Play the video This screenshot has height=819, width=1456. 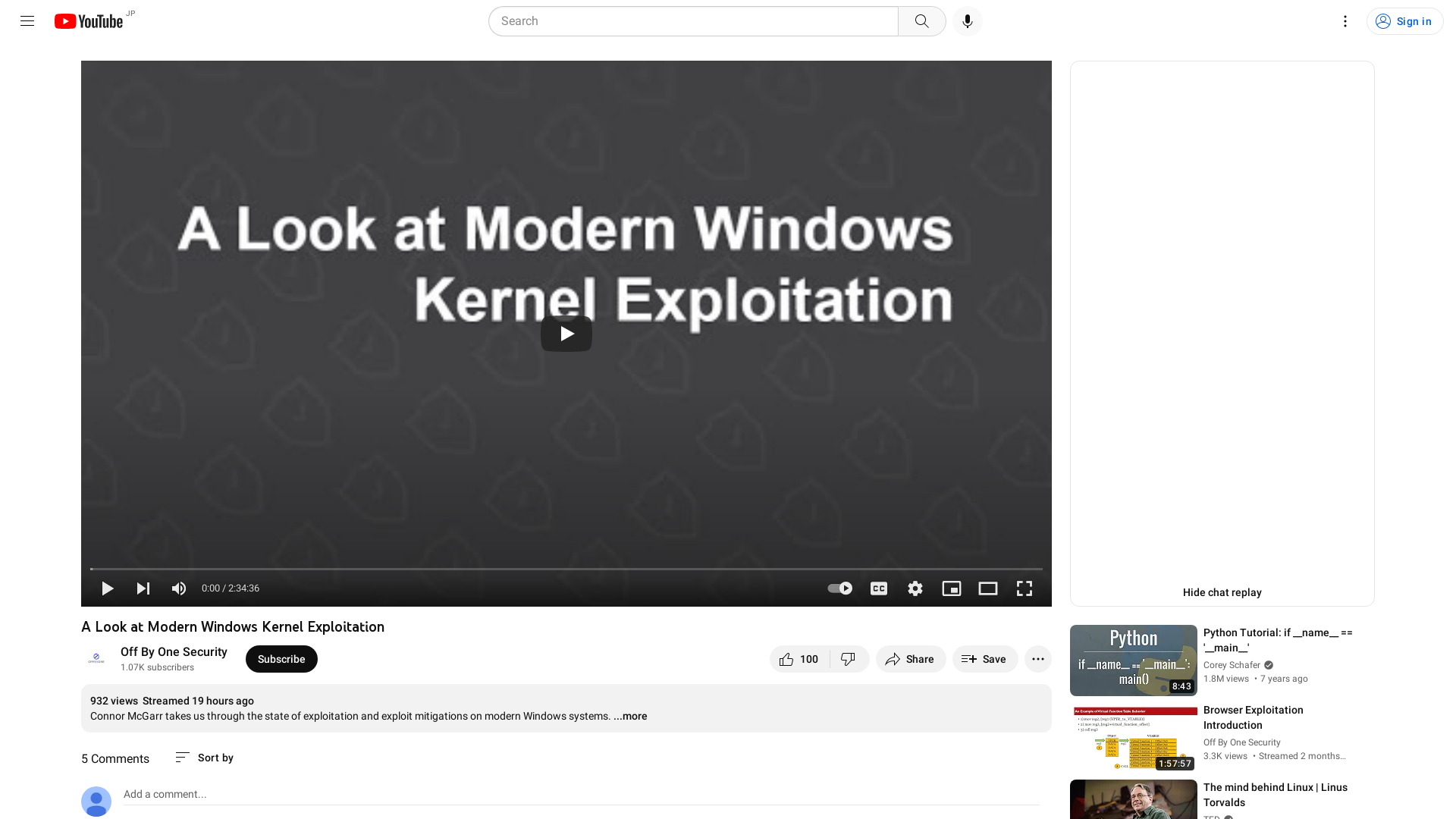[107, 588]
